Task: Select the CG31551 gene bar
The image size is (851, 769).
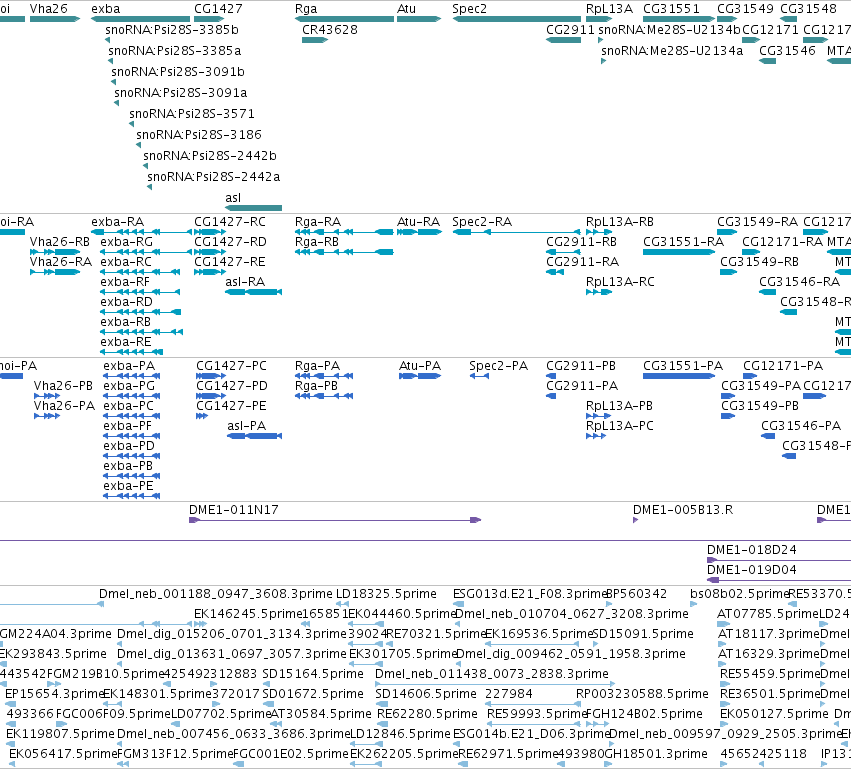Action: (679, 19)
